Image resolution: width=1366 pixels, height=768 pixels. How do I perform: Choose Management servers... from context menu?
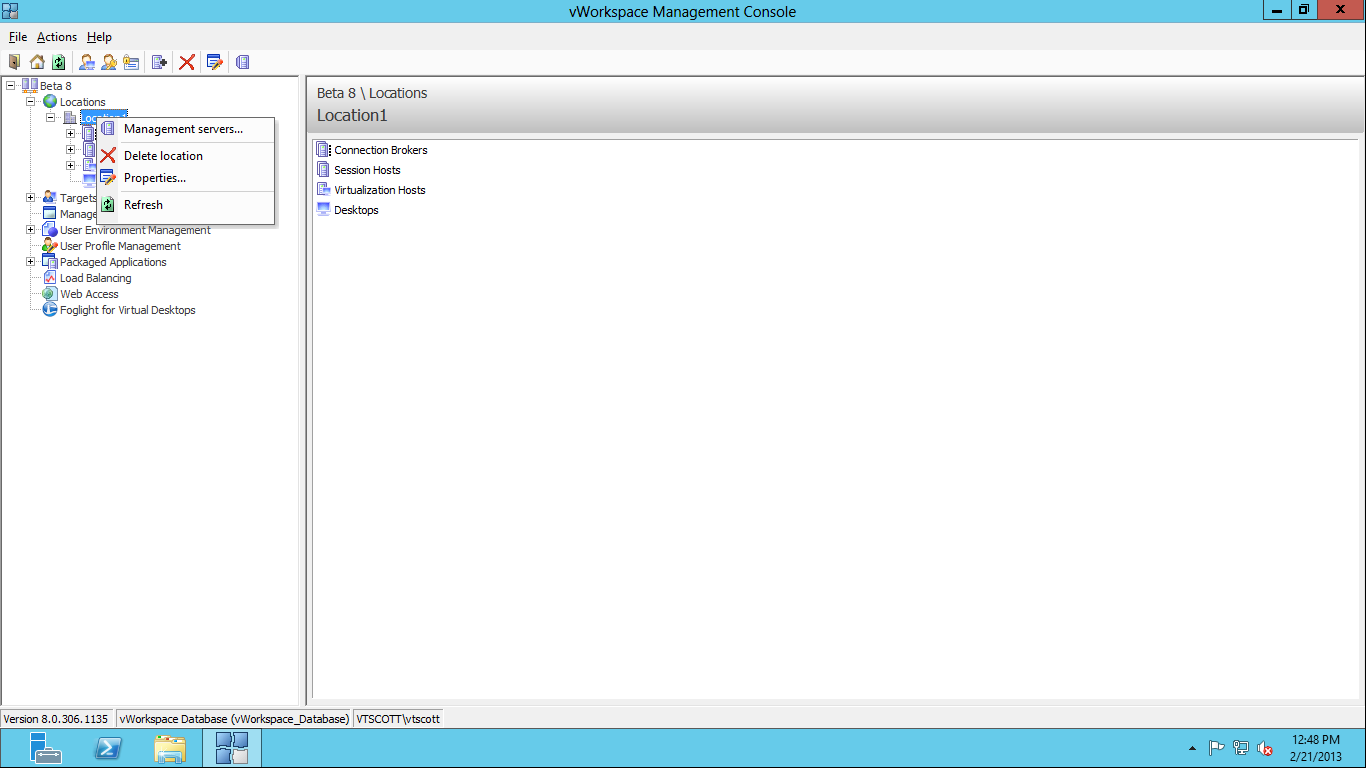coord(185,129)
